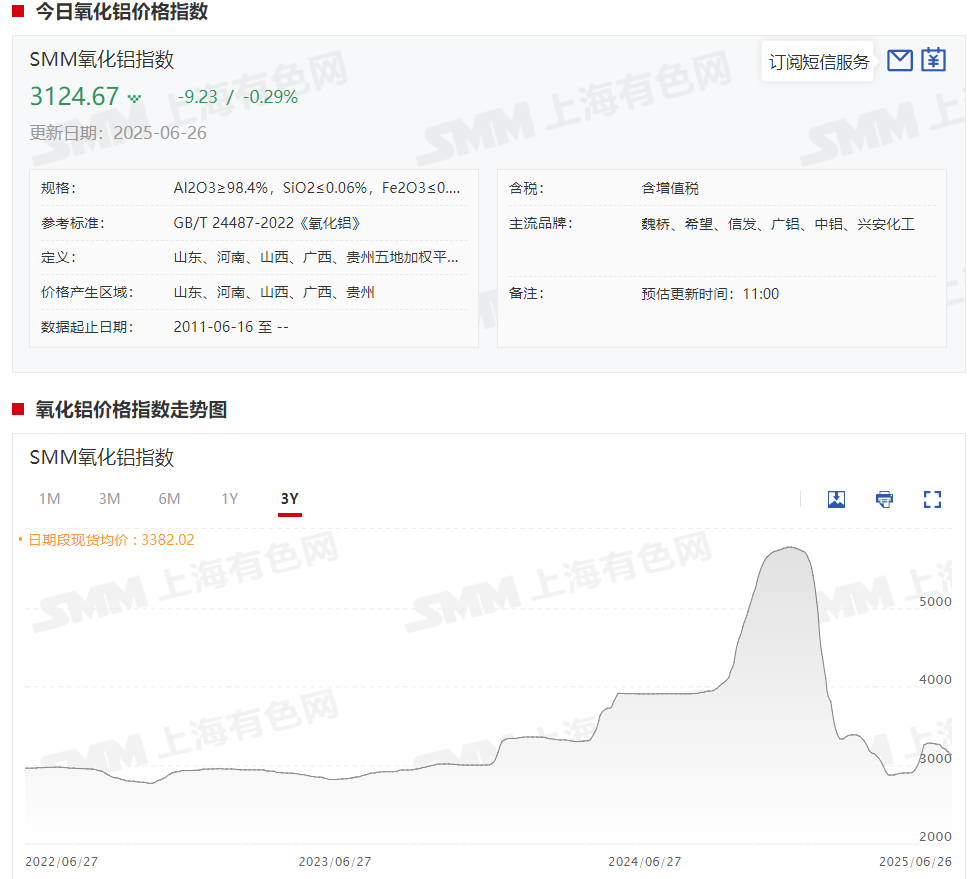Click the 今日氧化铝价格指数 section heading
The height and width of the screenshot is (879, 975).
pyautogui.click(x=122, y=11)
